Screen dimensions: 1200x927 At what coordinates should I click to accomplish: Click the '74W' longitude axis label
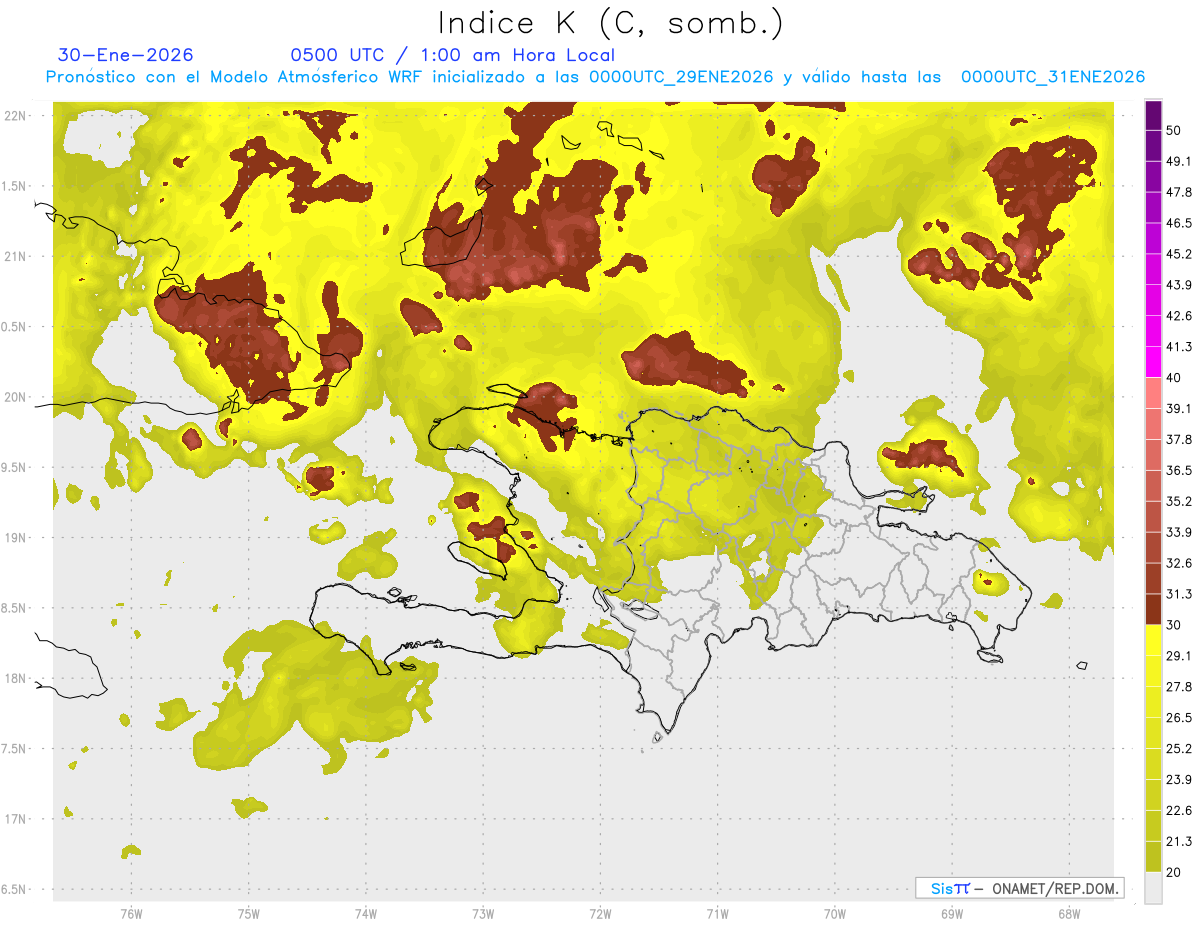[366, 914]
